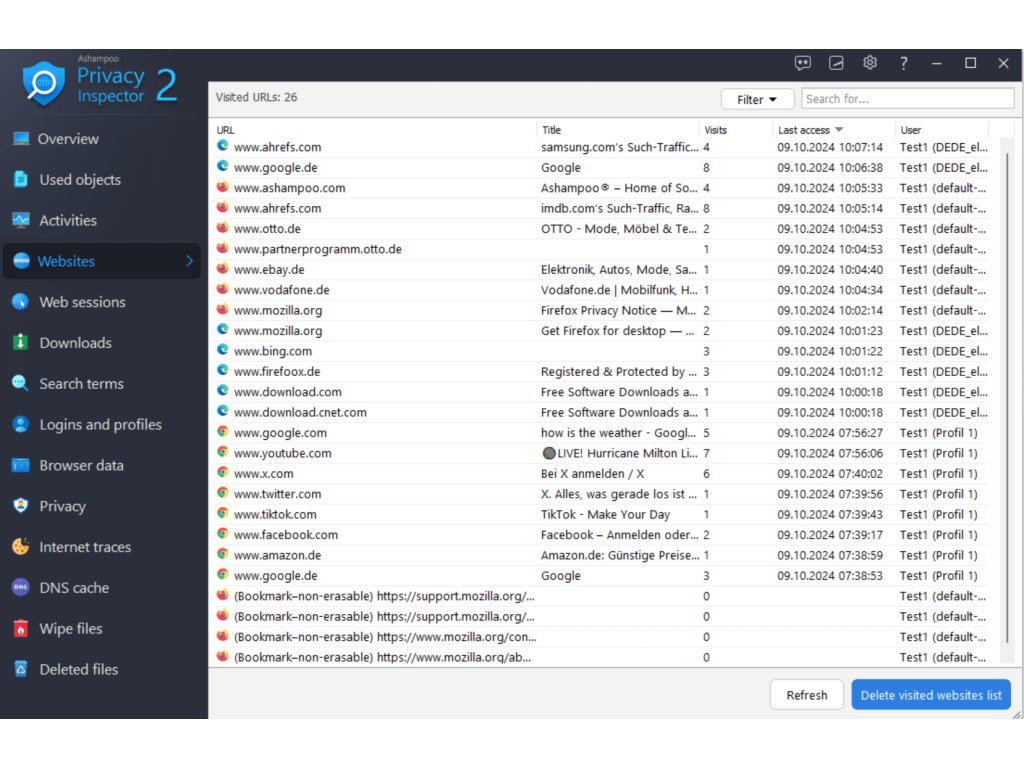Open the feedback chat bubble icon
This screenshot has width=1024, height=768.
(803, 63)
